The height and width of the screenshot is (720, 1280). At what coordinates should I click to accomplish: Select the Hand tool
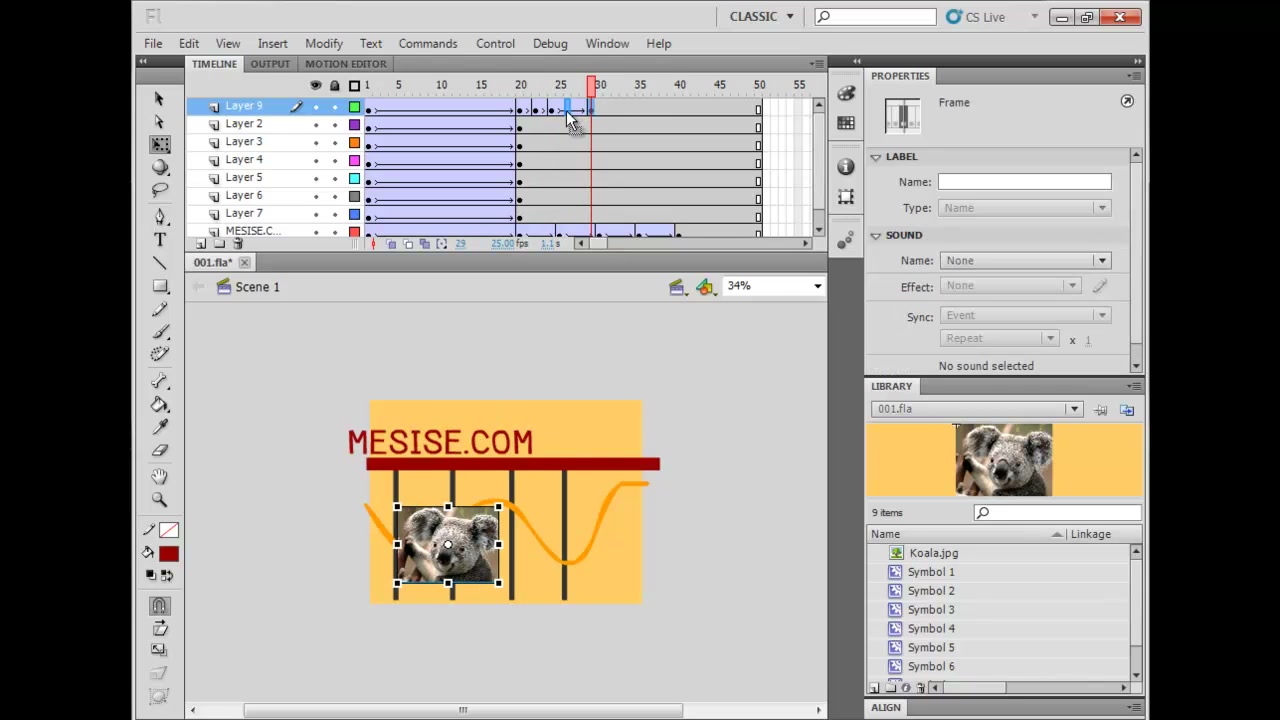[x=160, y=476]
